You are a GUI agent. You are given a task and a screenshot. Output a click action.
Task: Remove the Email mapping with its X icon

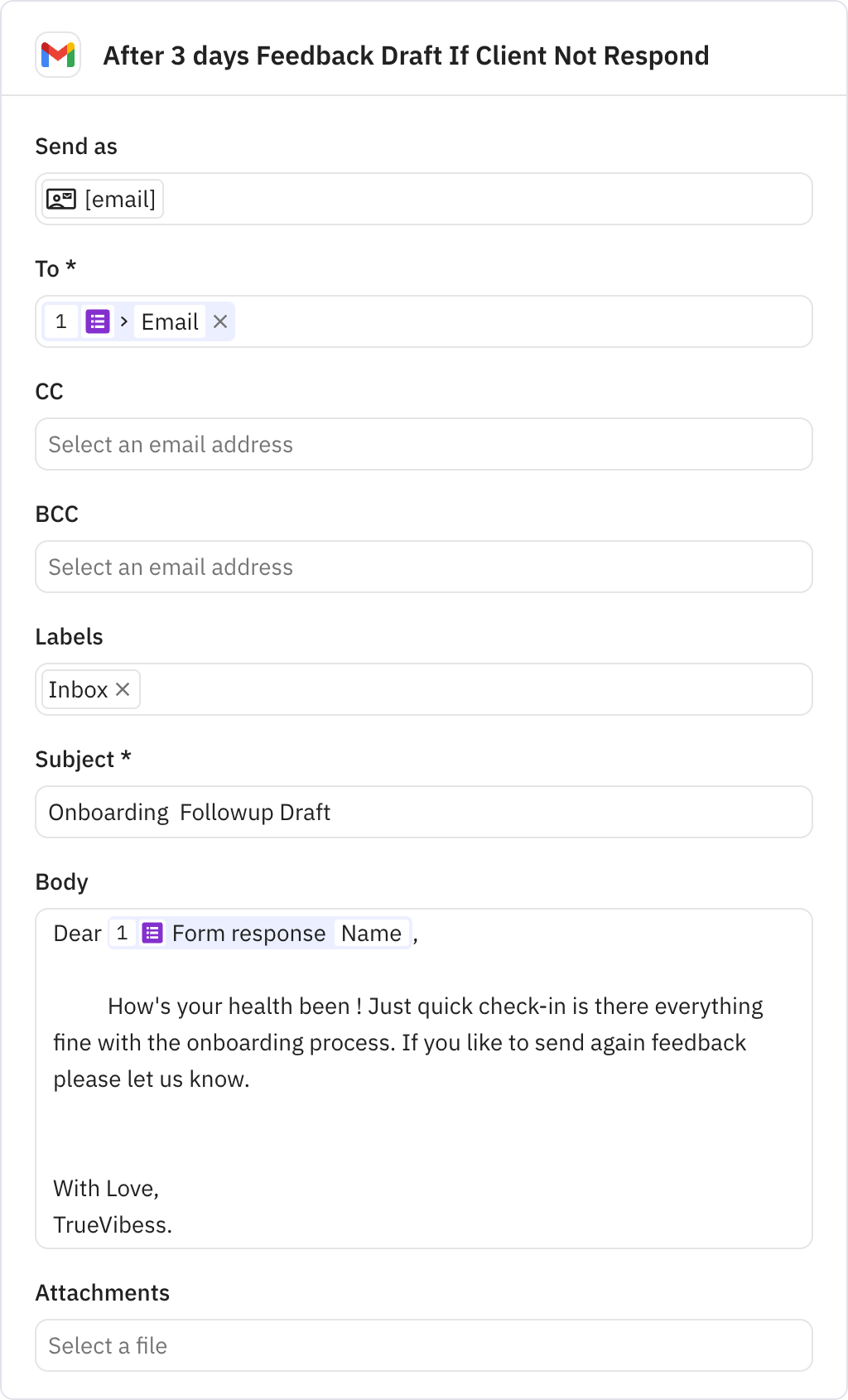tap(219, 321)
